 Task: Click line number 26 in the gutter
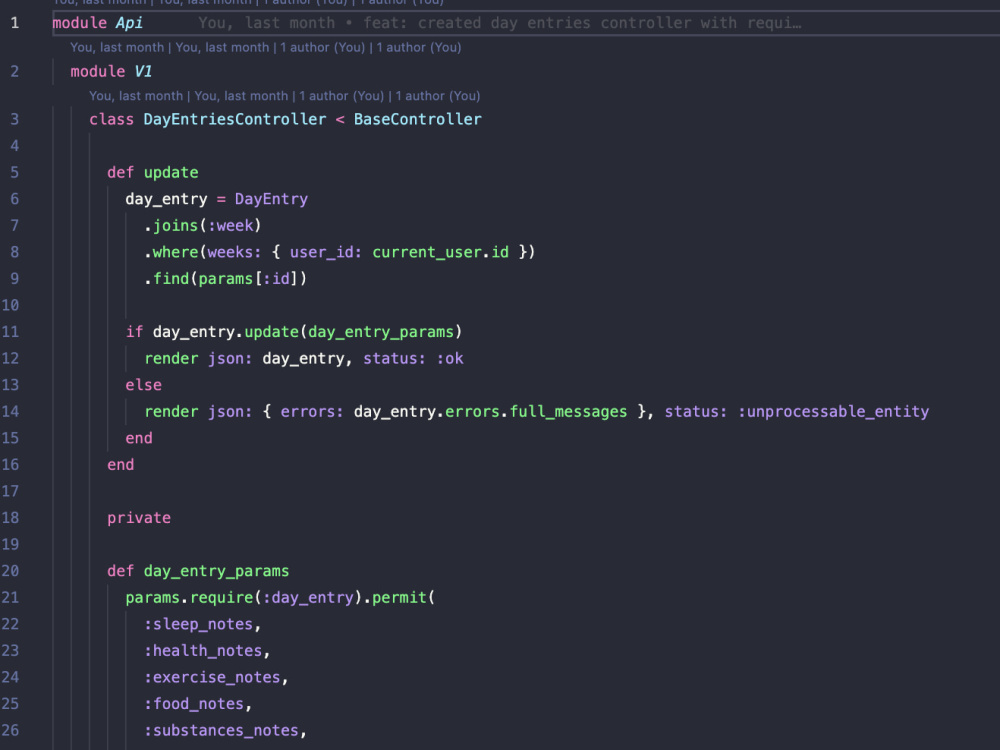[10, 730]
